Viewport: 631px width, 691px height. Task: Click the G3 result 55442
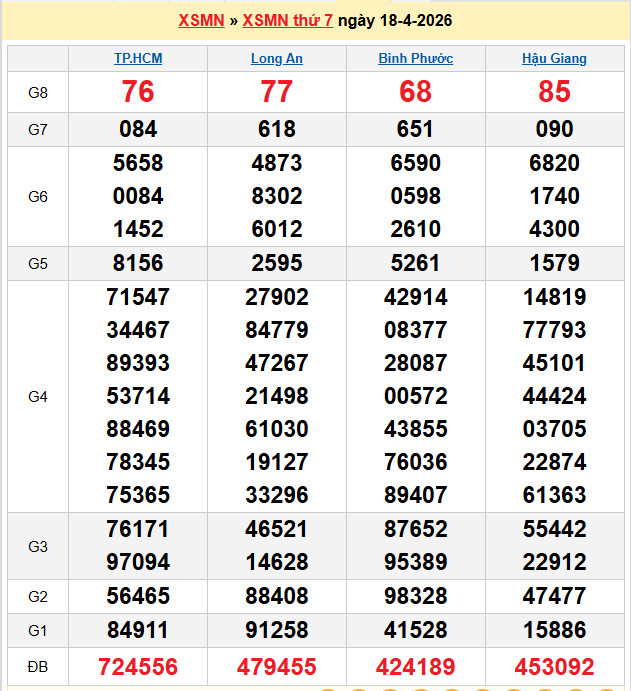point(554,530)
